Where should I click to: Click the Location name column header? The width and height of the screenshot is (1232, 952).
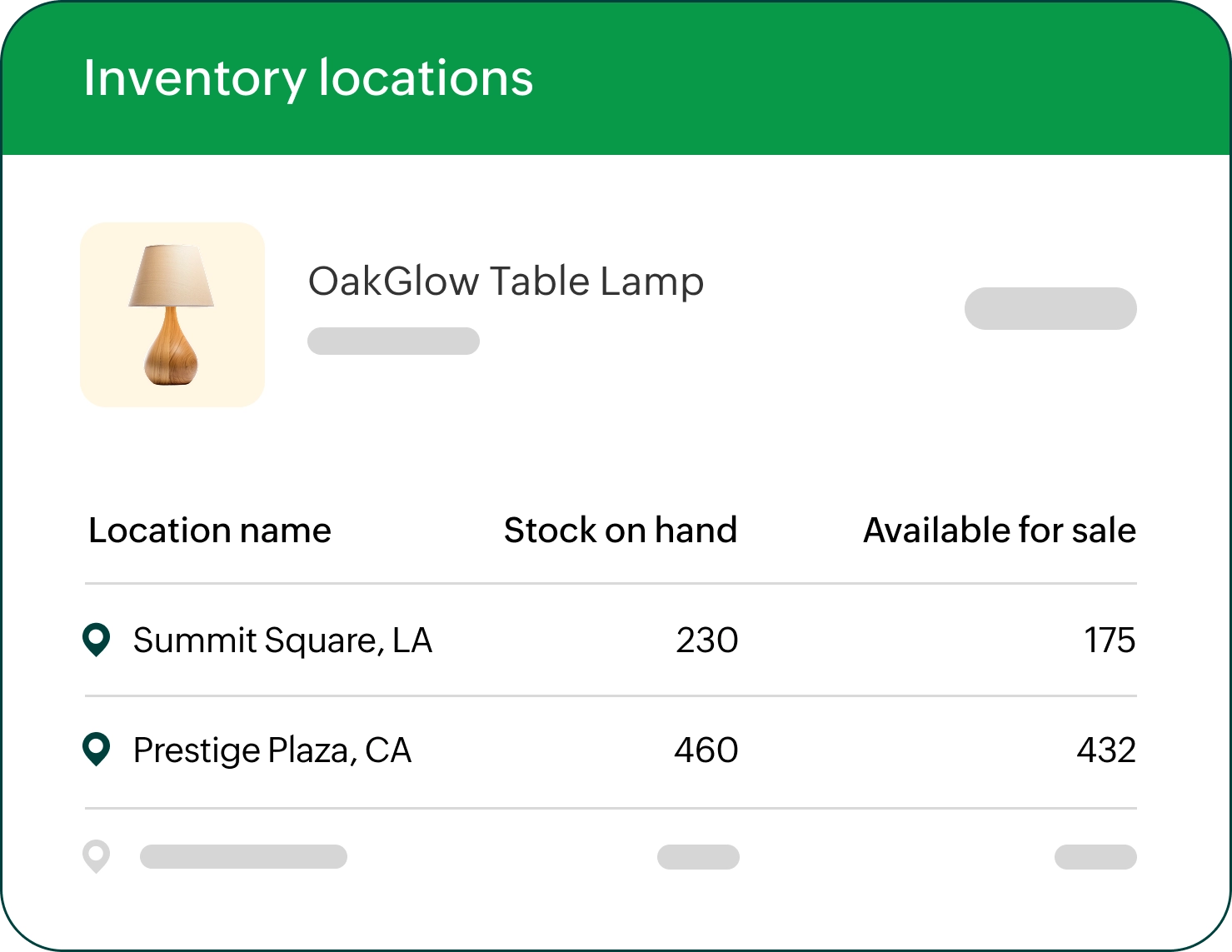(210, 531)
